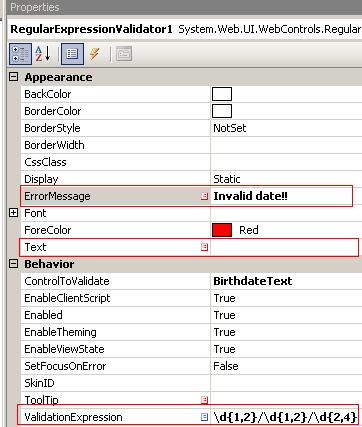Click marker icon beside Text property
The height and width of the screenshot is (427, 362).
pyautogui.click(x=204, y=247)
